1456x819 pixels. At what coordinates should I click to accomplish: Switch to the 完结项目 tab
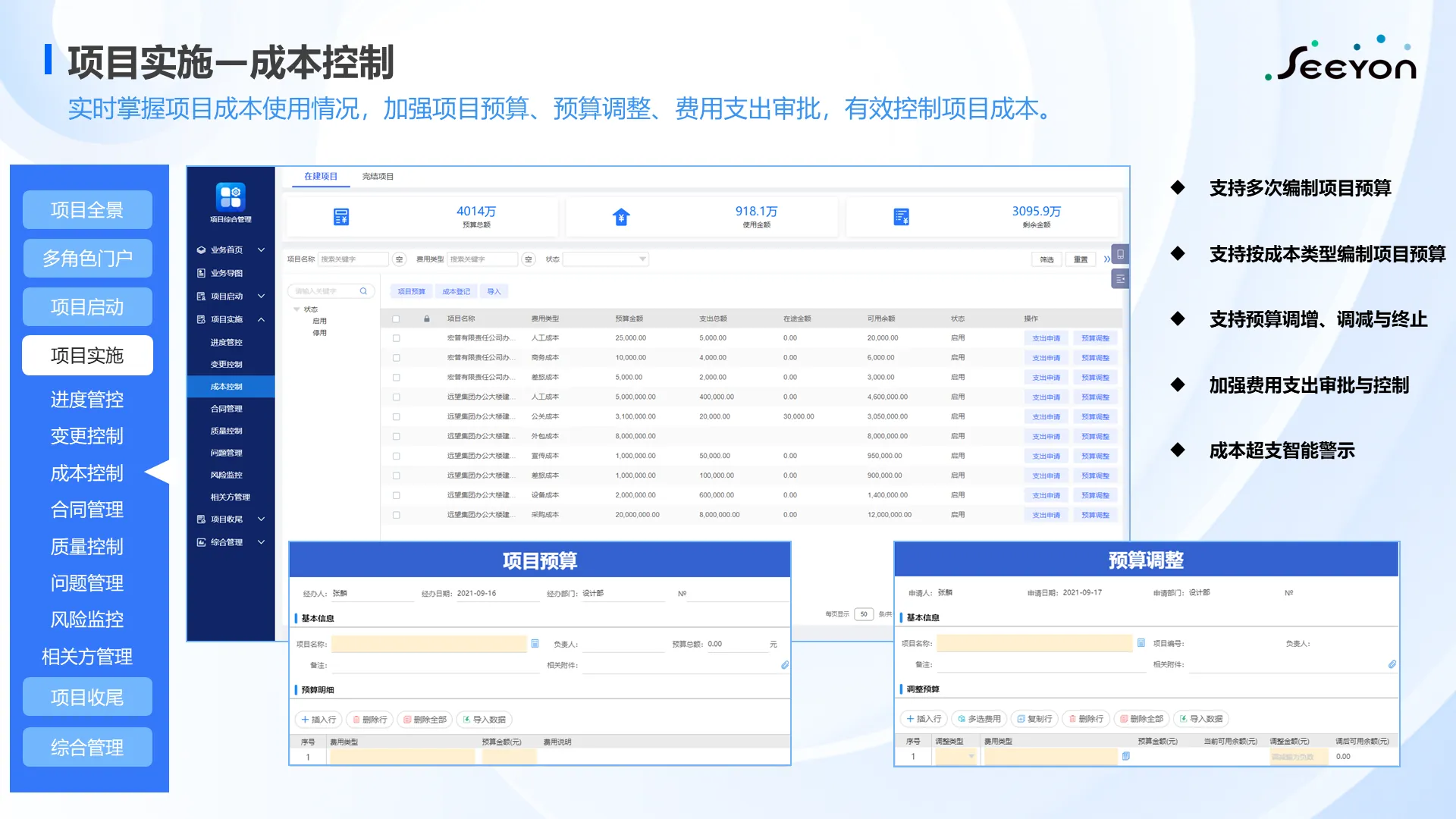point(378,176)
